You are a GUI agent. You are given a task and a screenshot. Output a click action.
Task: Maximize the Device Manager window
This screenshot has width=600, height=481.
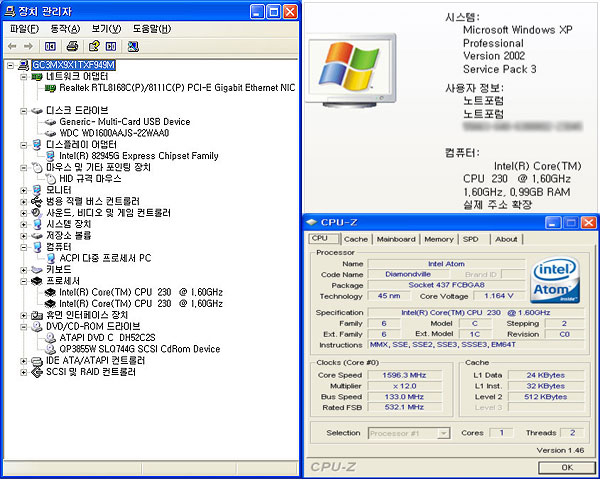point(274,12)
